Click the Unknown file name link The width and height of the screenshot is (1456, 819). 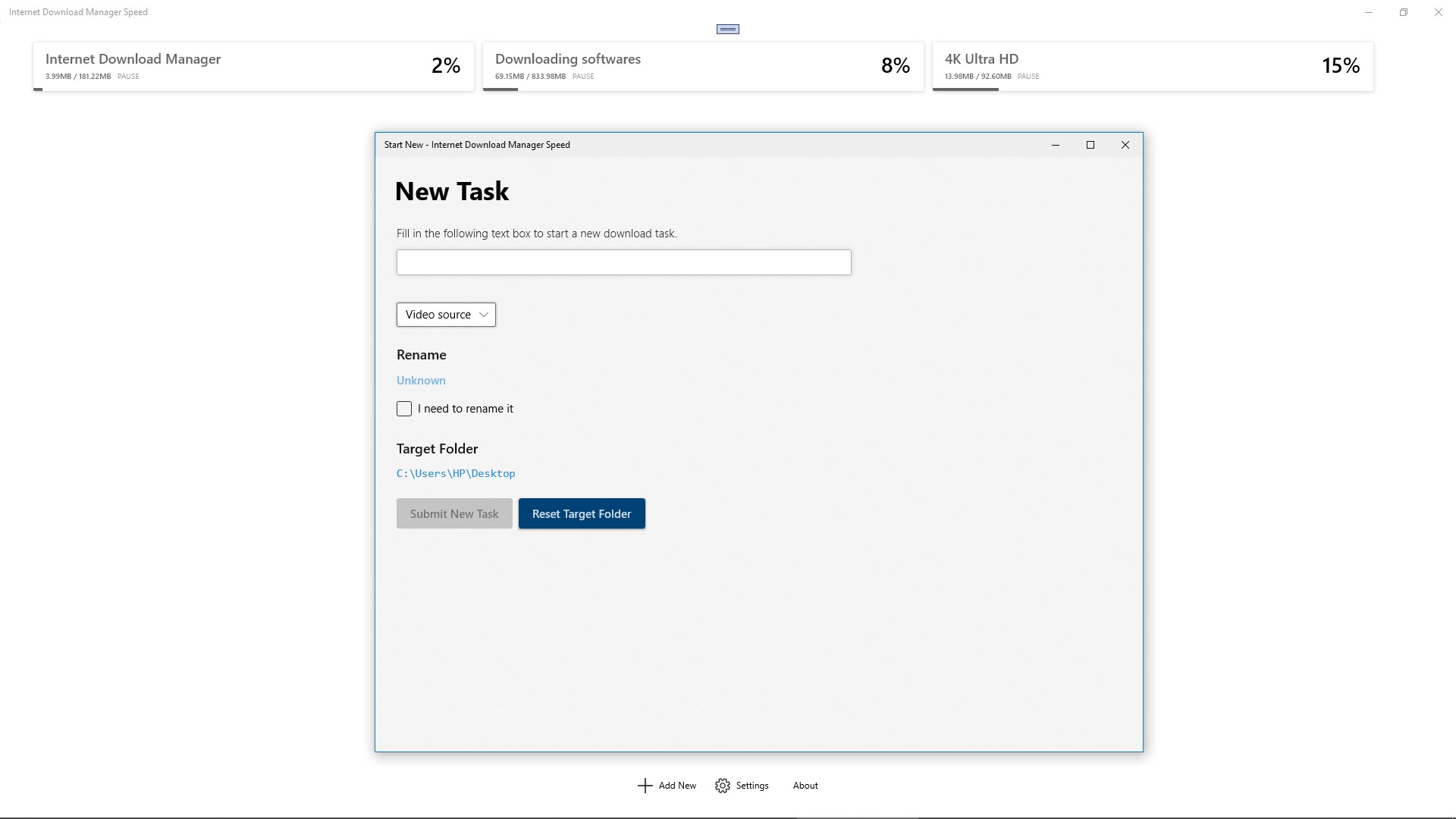point(421,381)
